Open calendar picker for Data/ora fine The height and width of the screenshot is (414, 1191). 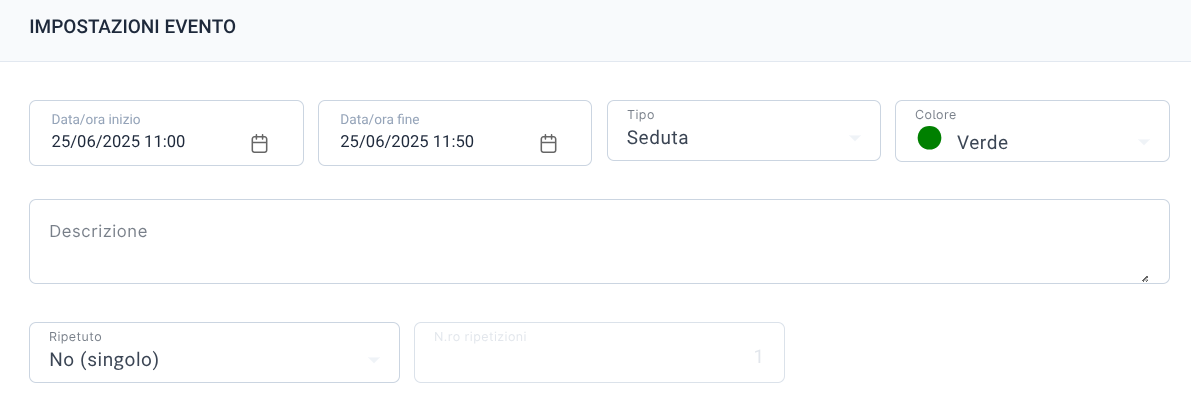[x=548, y=144]
